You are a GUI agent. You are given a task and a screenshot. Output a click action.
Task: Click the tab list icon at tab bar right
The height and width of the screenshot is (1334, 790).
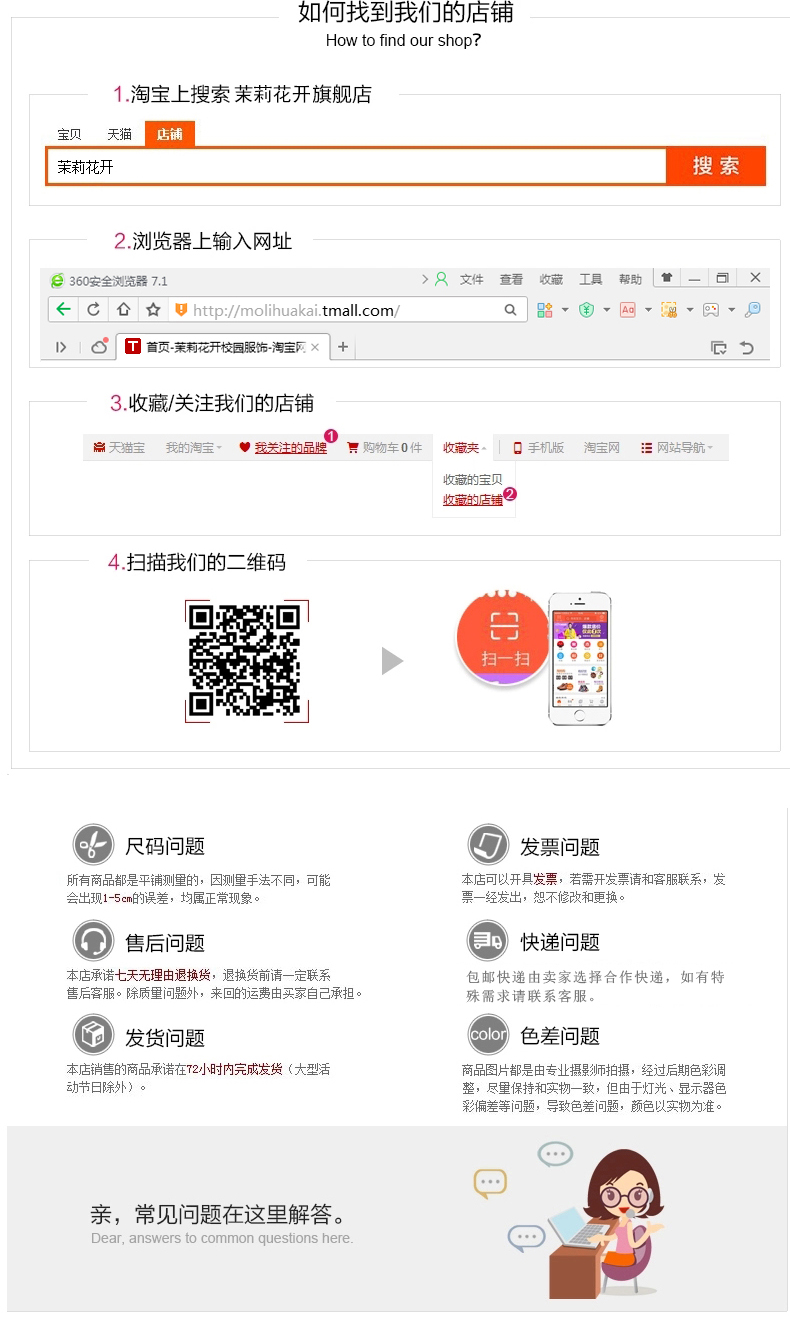(x=718, y=347)
